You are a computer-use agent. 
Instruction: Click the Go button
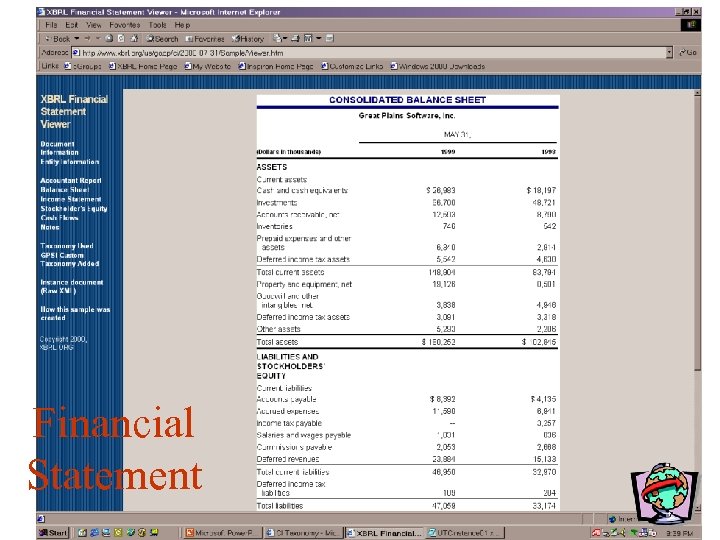[x=688, y=53]
